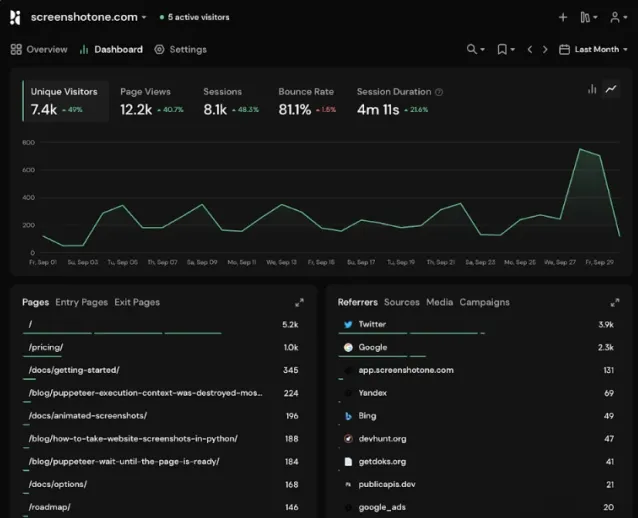Image resolution: width=638 pixels, height=518 pixels.
Task: Click the root "/" page row
Action: pyautogui.click(x=161, y=325)
